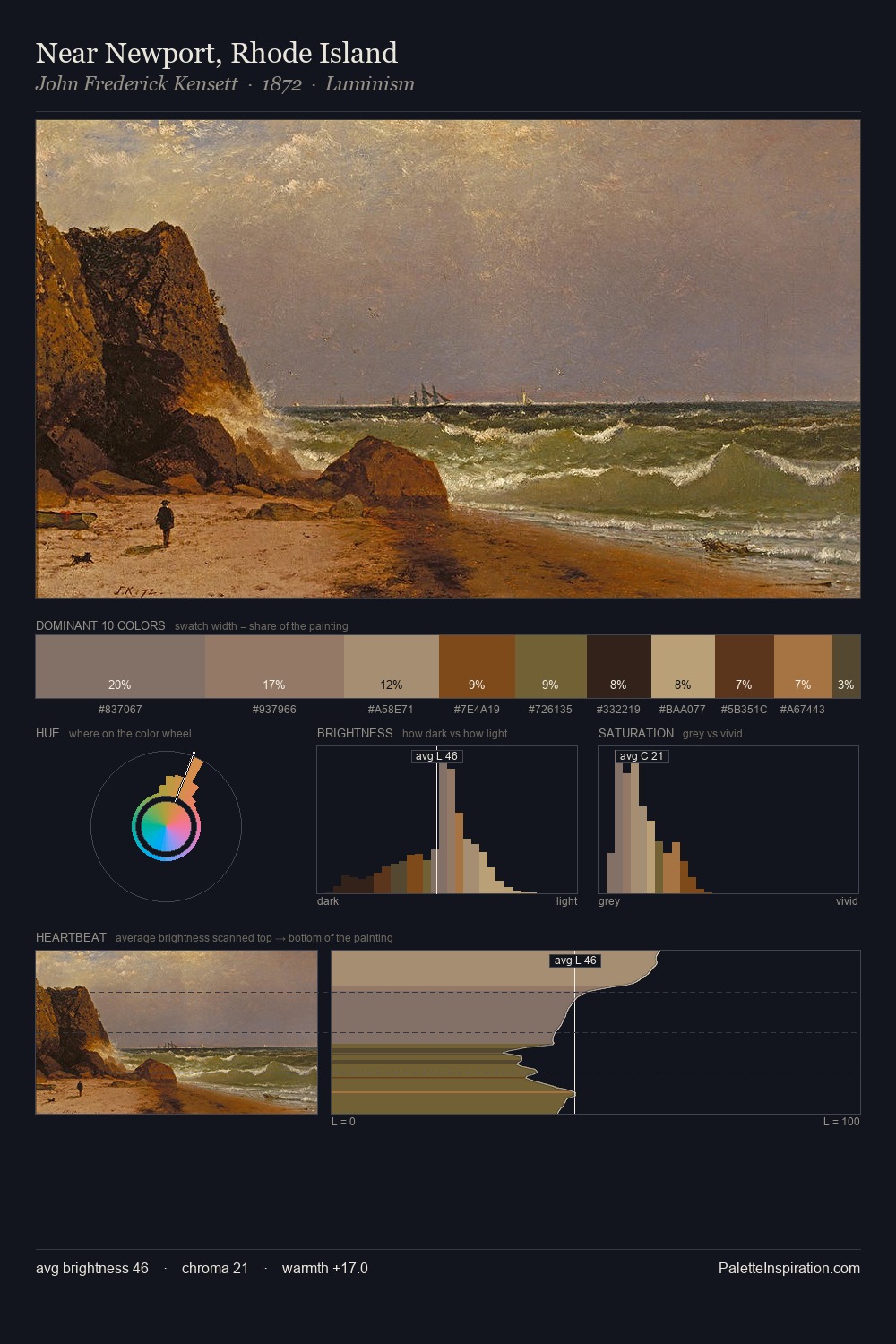
Task: Pick the brown swatch #7E4A19
Action: pyautogui.click(x=477, y=666)
